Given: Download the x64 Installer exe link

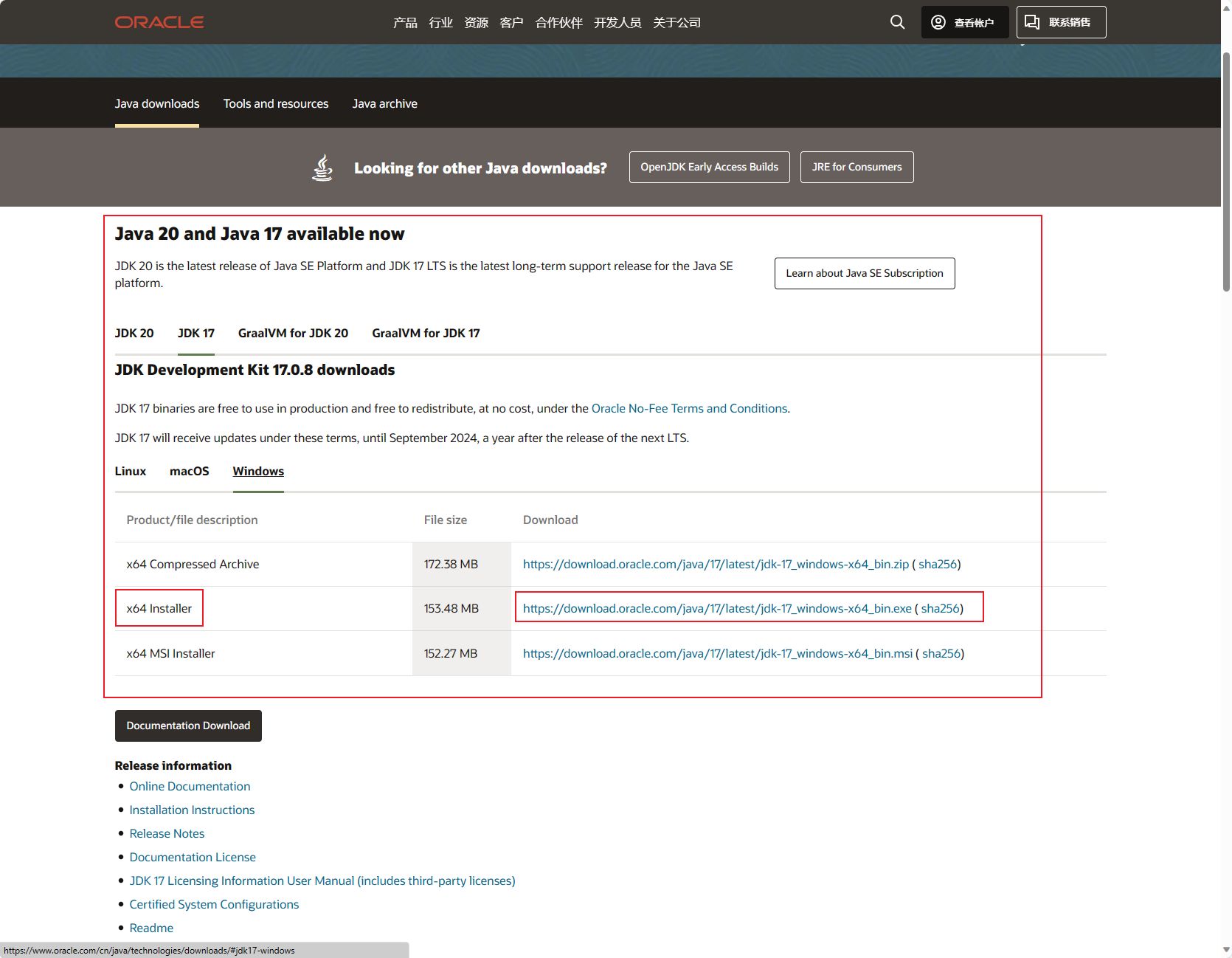Looking at the screenshot, I should tap(717, 608).
